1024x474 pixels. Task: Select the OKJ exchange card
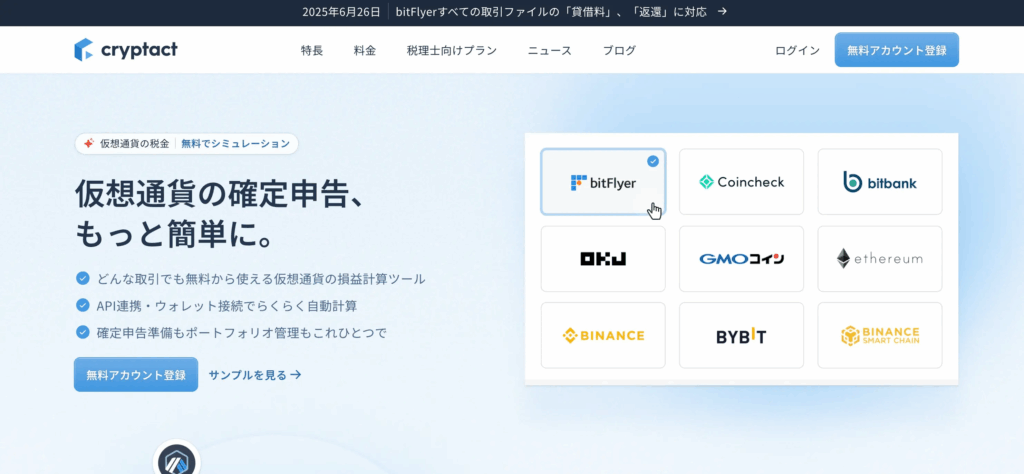click(x=603, y=259)
